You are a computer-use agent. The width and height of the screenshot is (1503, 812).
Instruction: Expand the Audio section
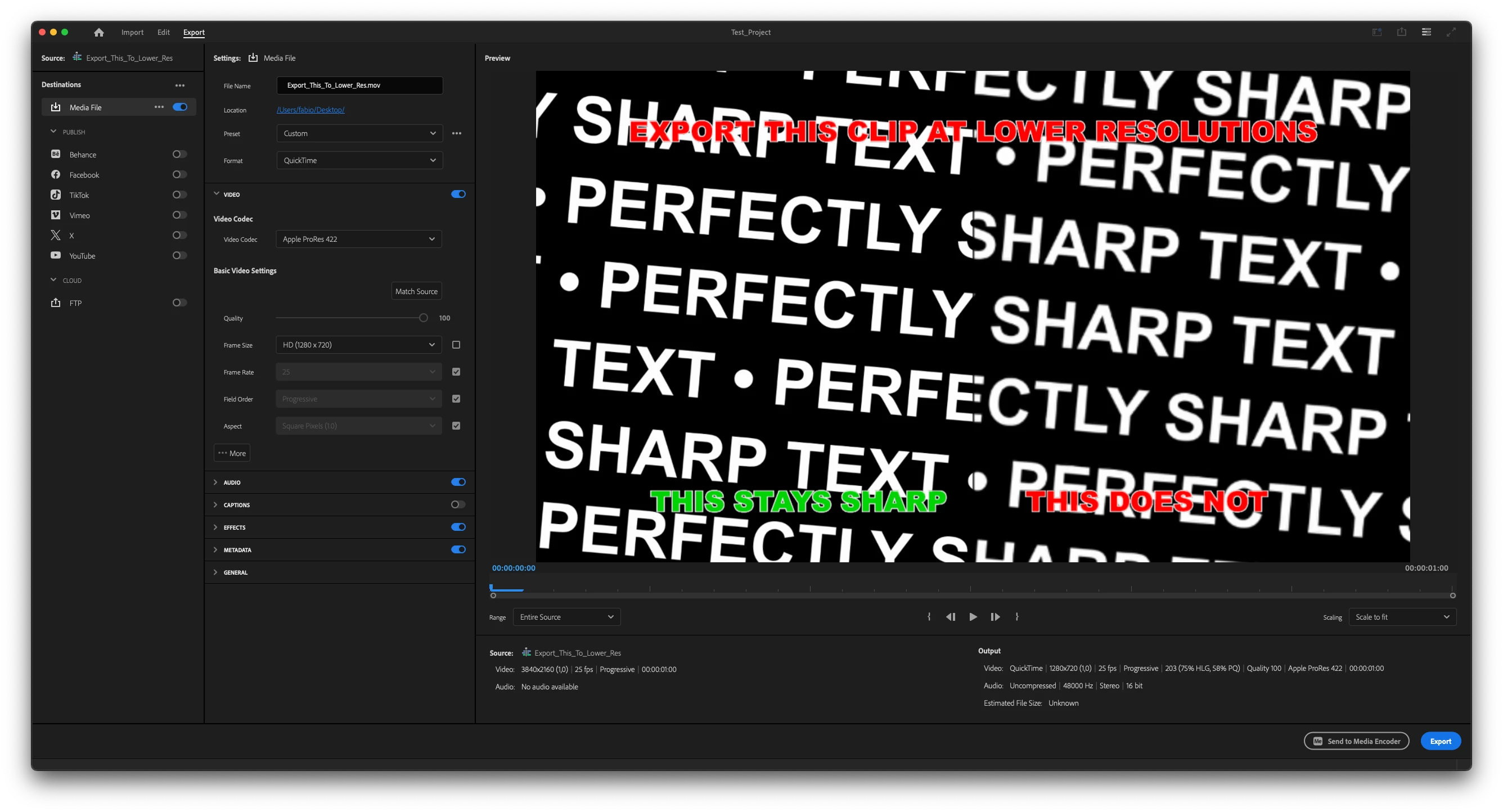pyautogui.click(x=215, y=482)
